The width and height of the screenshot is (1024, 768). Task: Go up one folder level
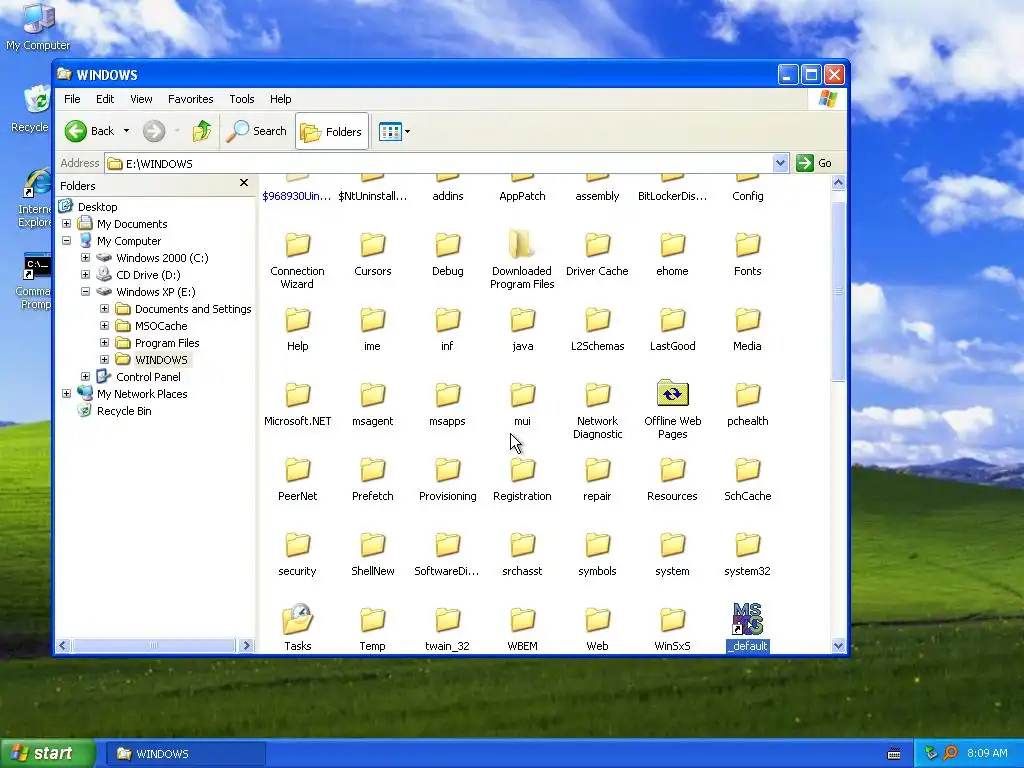coord(202,131)
